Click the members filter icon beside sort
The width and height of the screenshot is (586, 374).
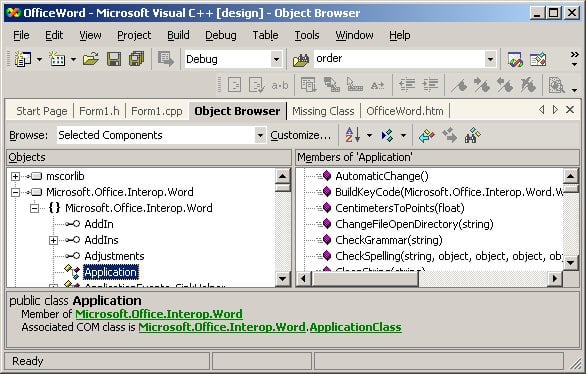pyautogui.click(x=388, y=135)
